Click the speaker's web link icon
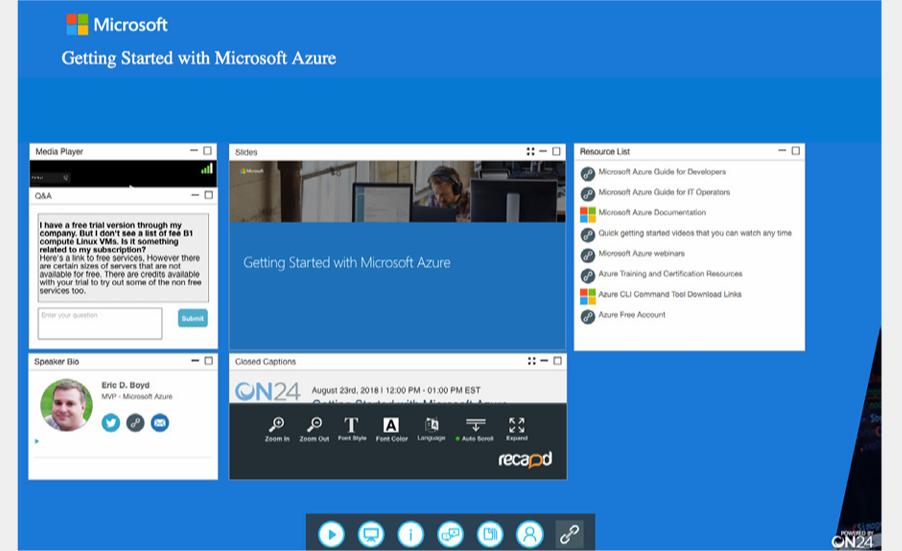The width and height of the screenshot is (902, 551). coord(135,423)
